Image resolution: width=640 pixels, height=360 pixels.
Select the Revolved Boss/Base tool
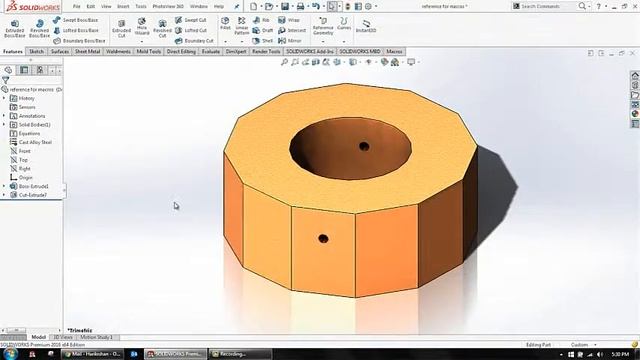click(39, 29)
